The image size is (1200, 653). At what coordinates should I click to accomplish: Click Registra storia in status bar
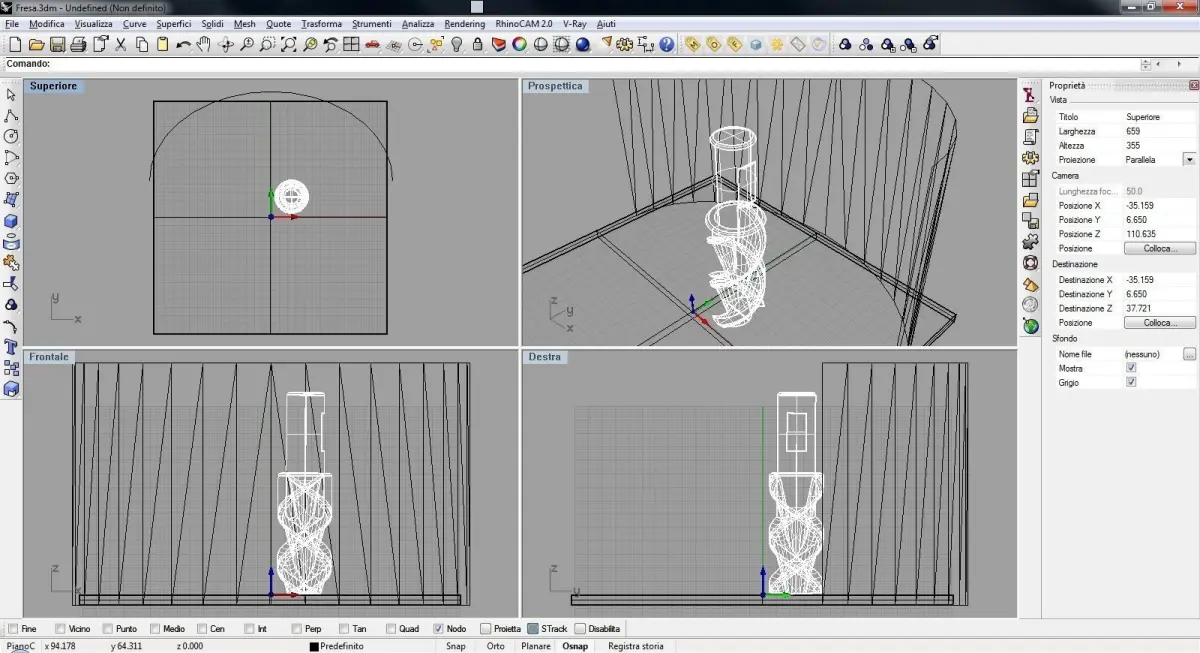(x=636, y=646)
